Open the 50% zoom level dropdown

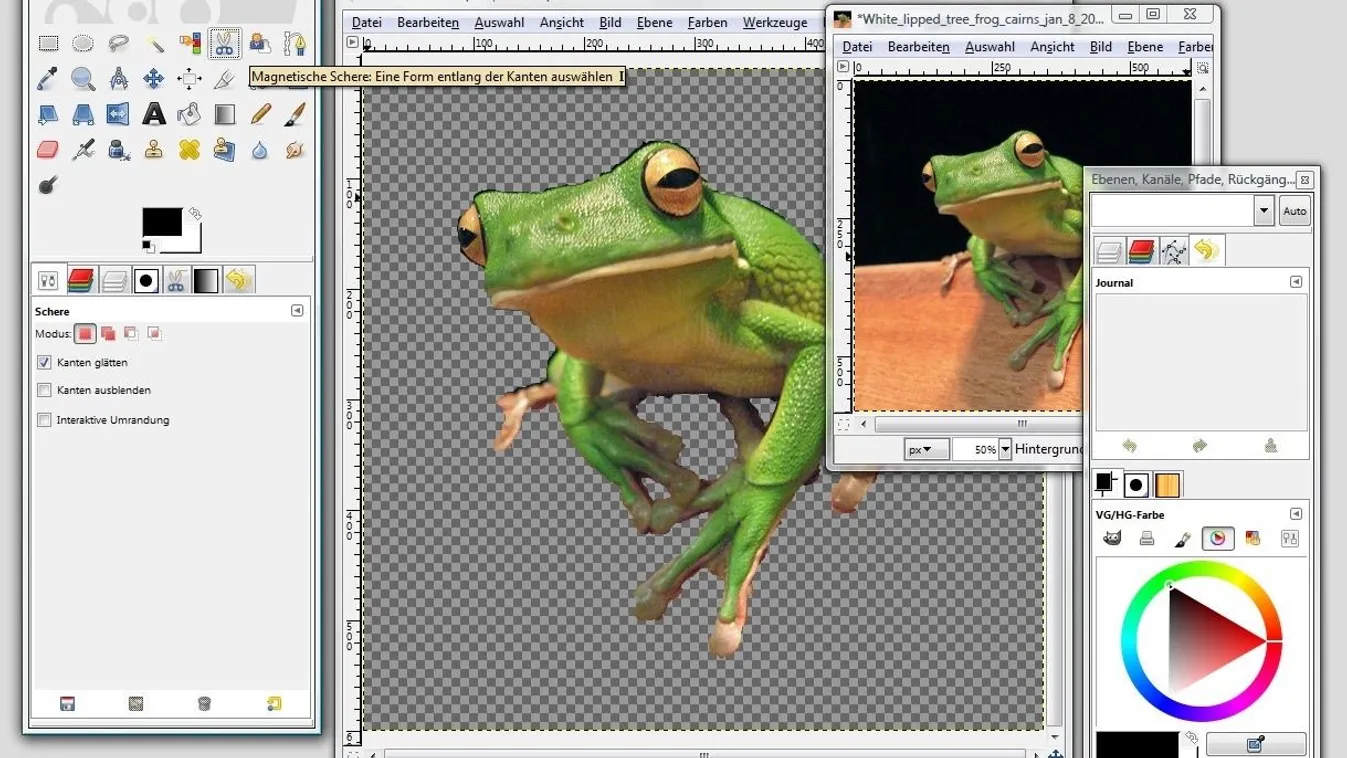coord(1005,450)
